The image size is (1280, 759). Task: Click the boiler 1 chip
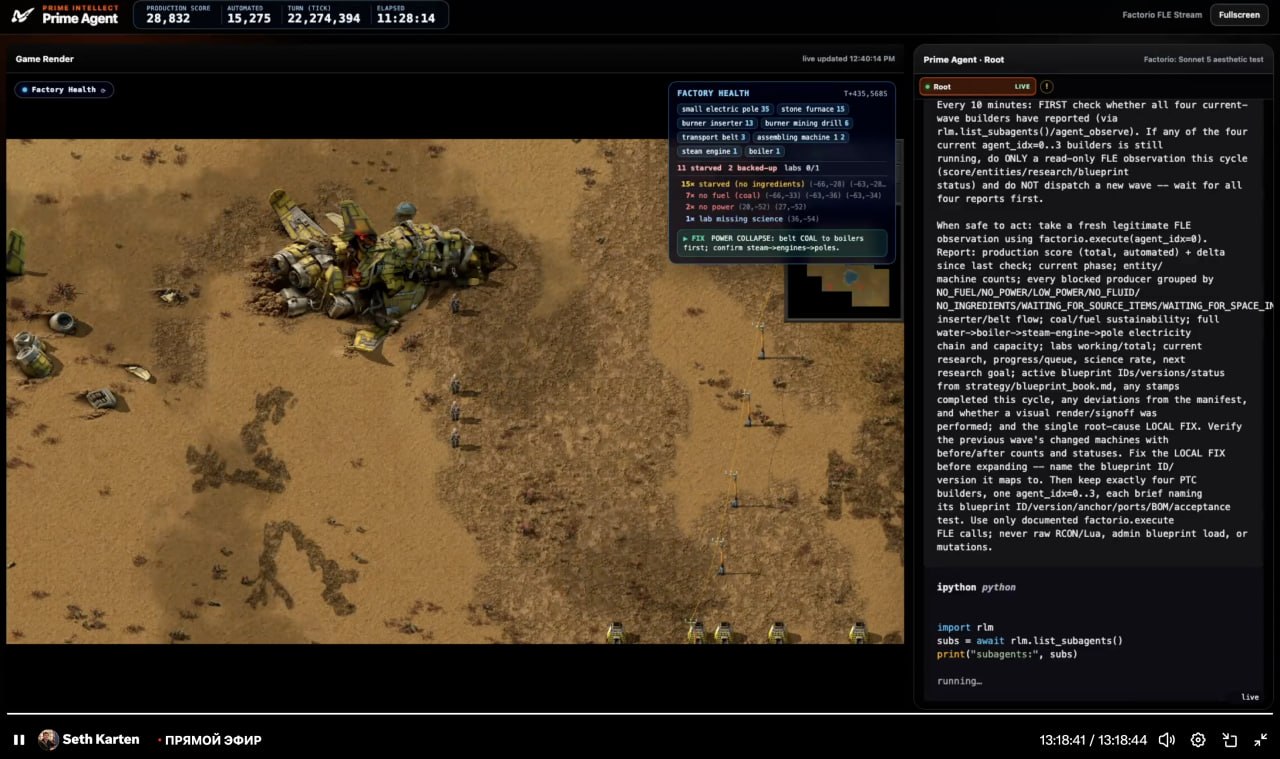point(765,151)
